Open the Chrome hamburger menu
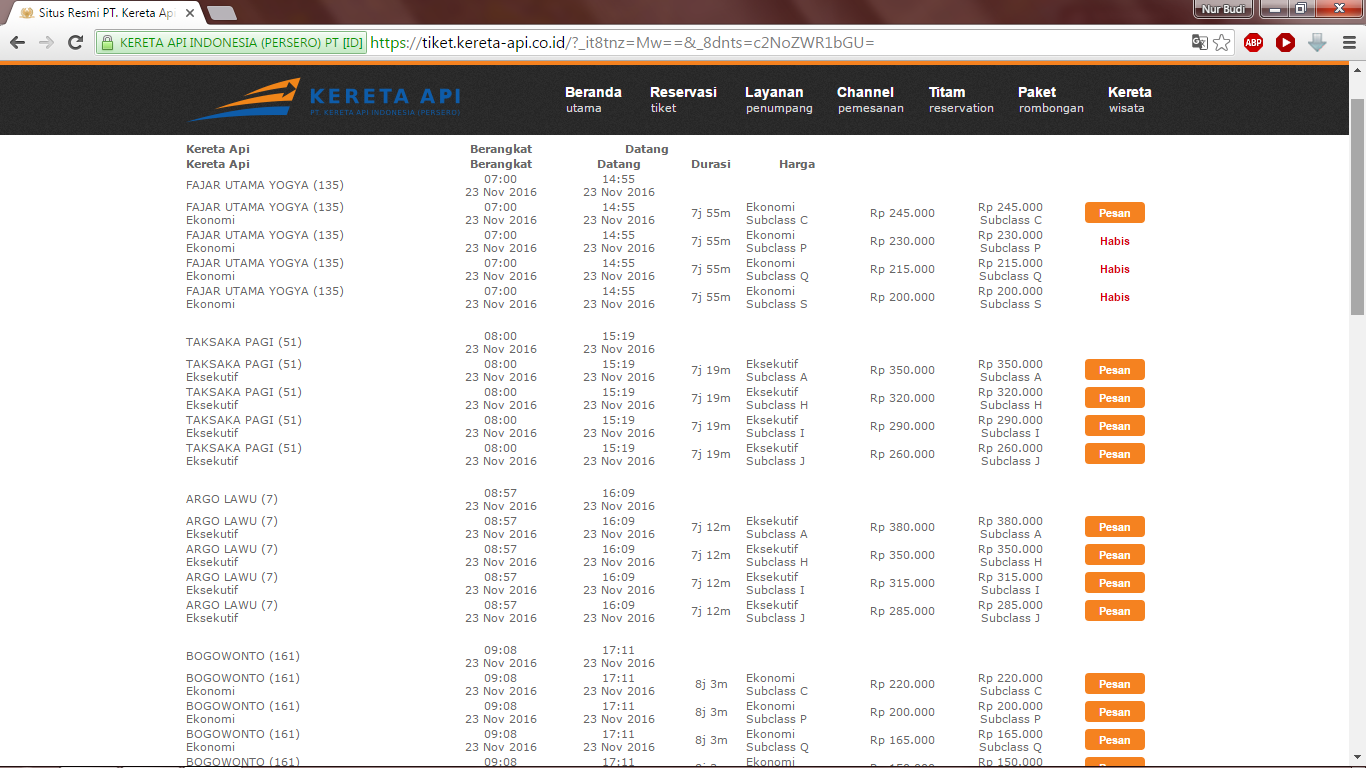1366x768 pixels. click(x=1349, y=42)
